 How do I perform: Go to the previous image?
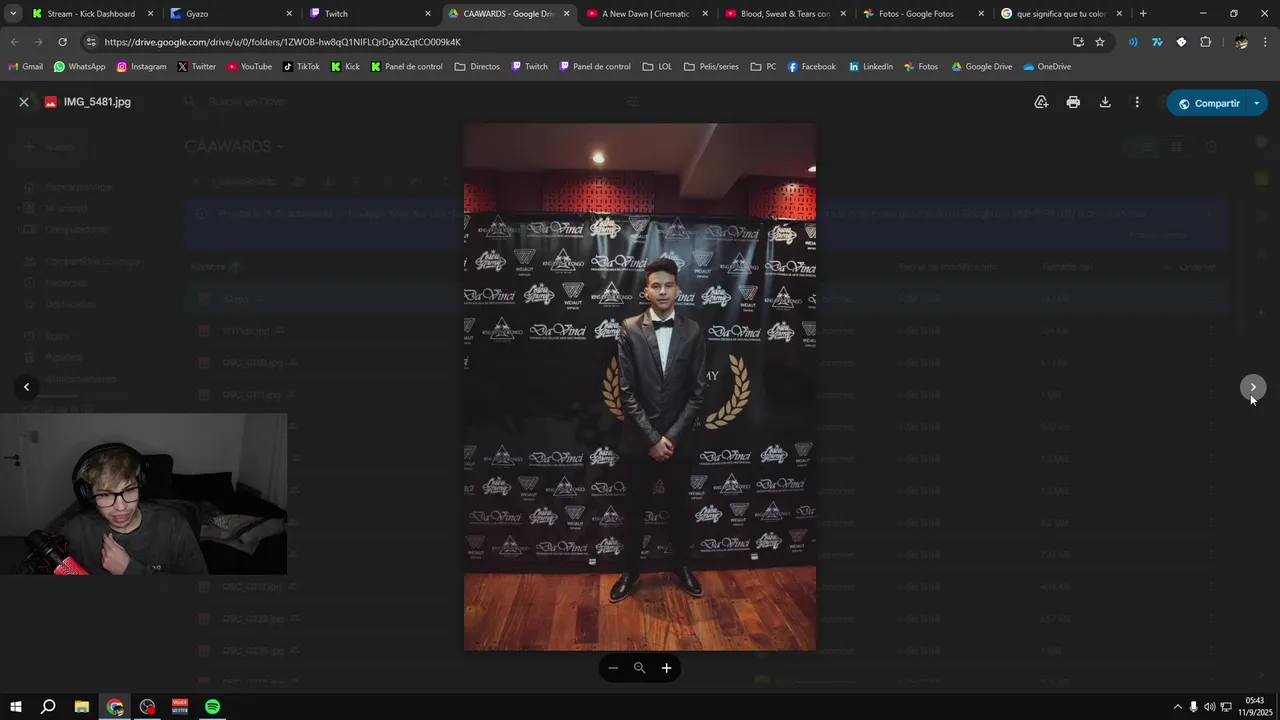click(26, 387)
